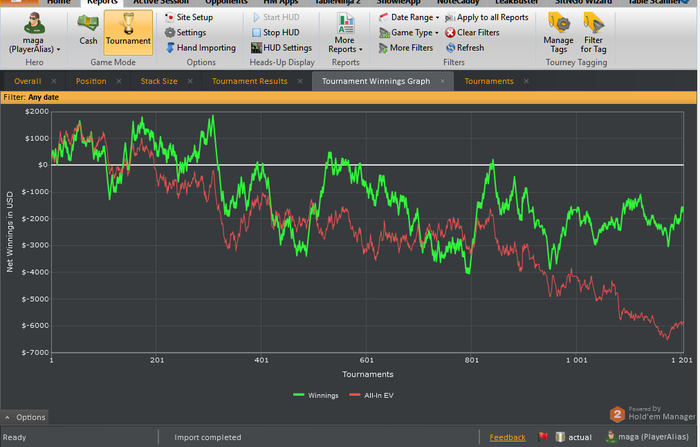Click the Any date filter bar
Viewport: 700px width, 447px height.
point(348,97)
